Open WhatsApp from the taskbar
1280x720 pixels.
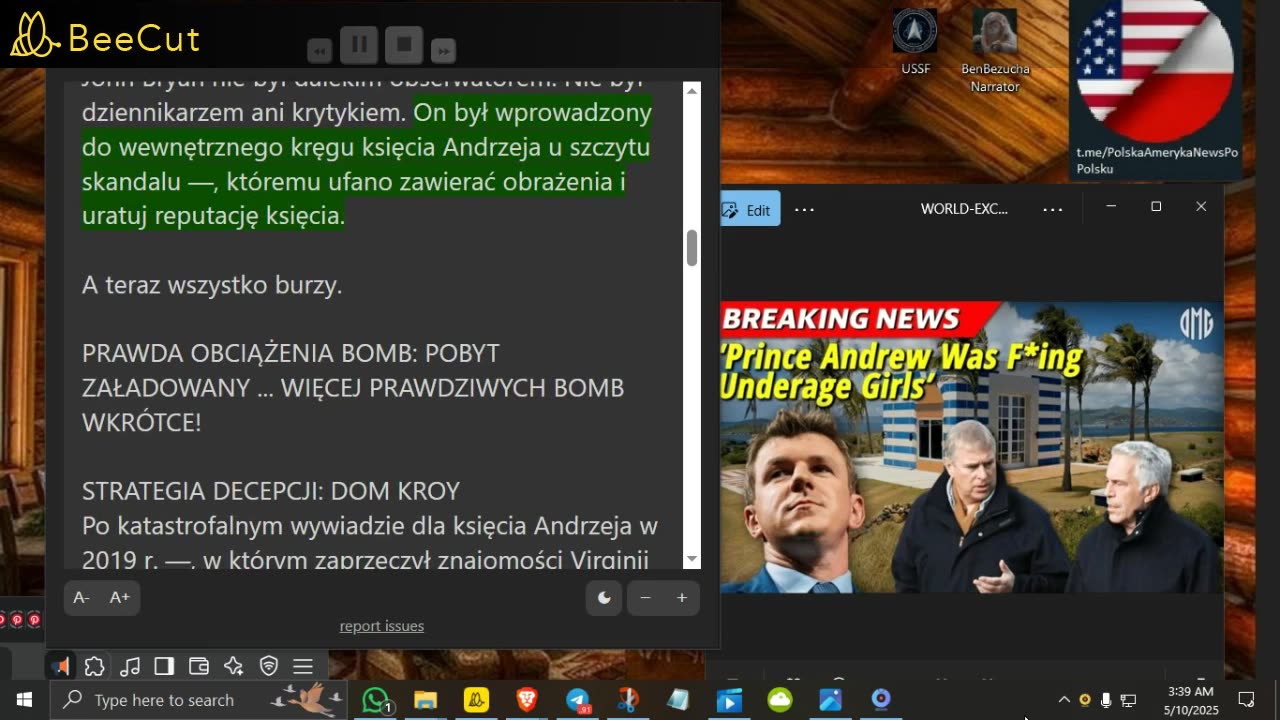[376, 700]
